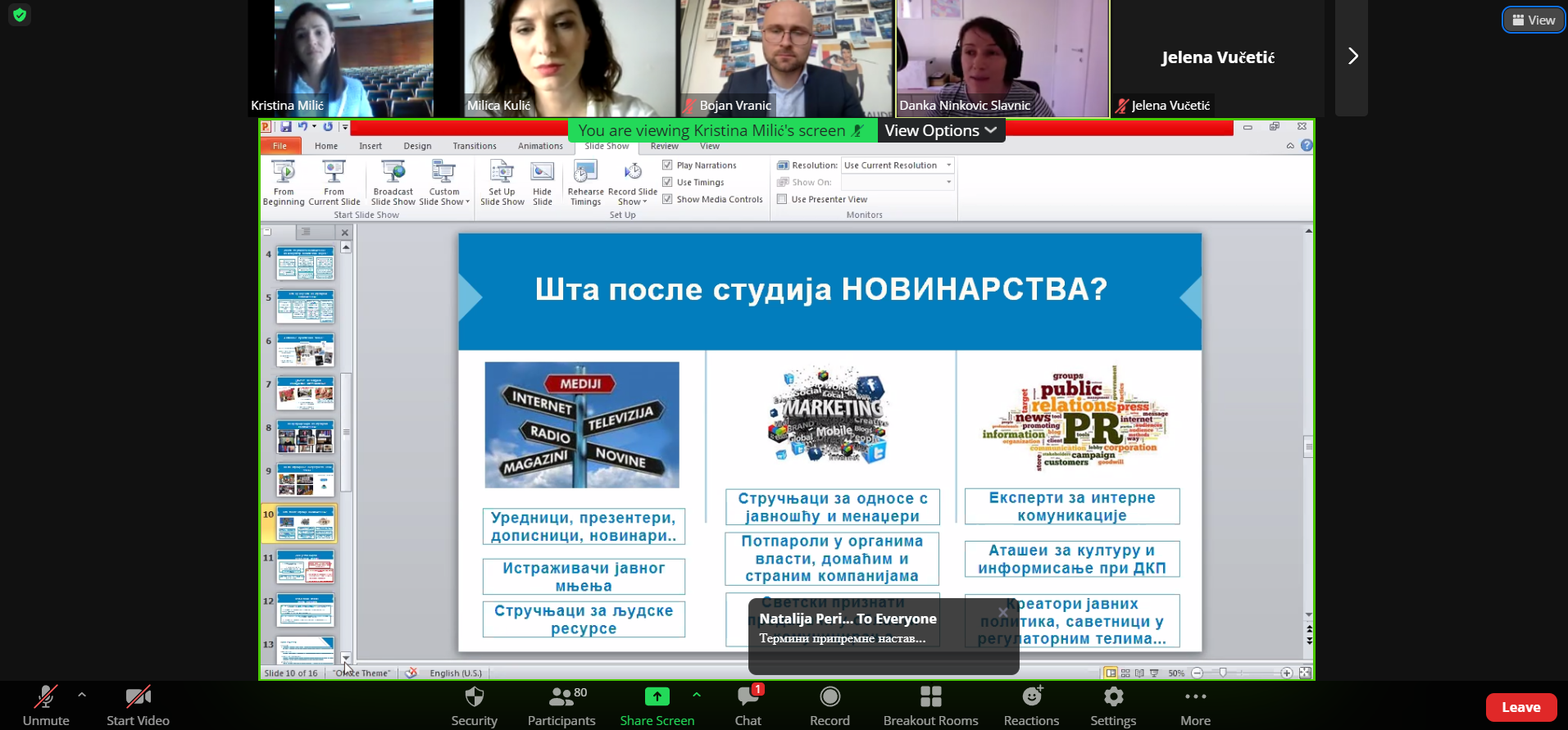Toggle Use Timings checkbox

667,183
